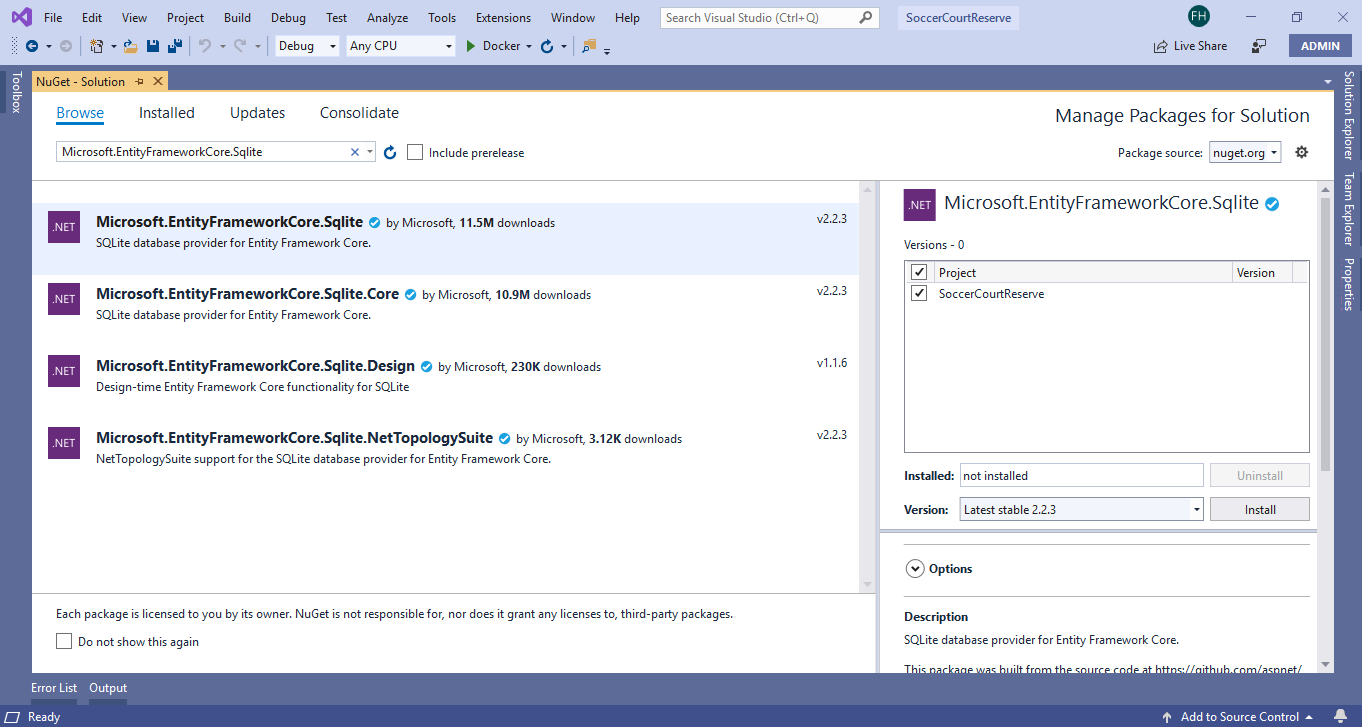The width and height of the screenshot is (1362, 727).
Task: Switch to the Installed tab
Action: [167, 113]
